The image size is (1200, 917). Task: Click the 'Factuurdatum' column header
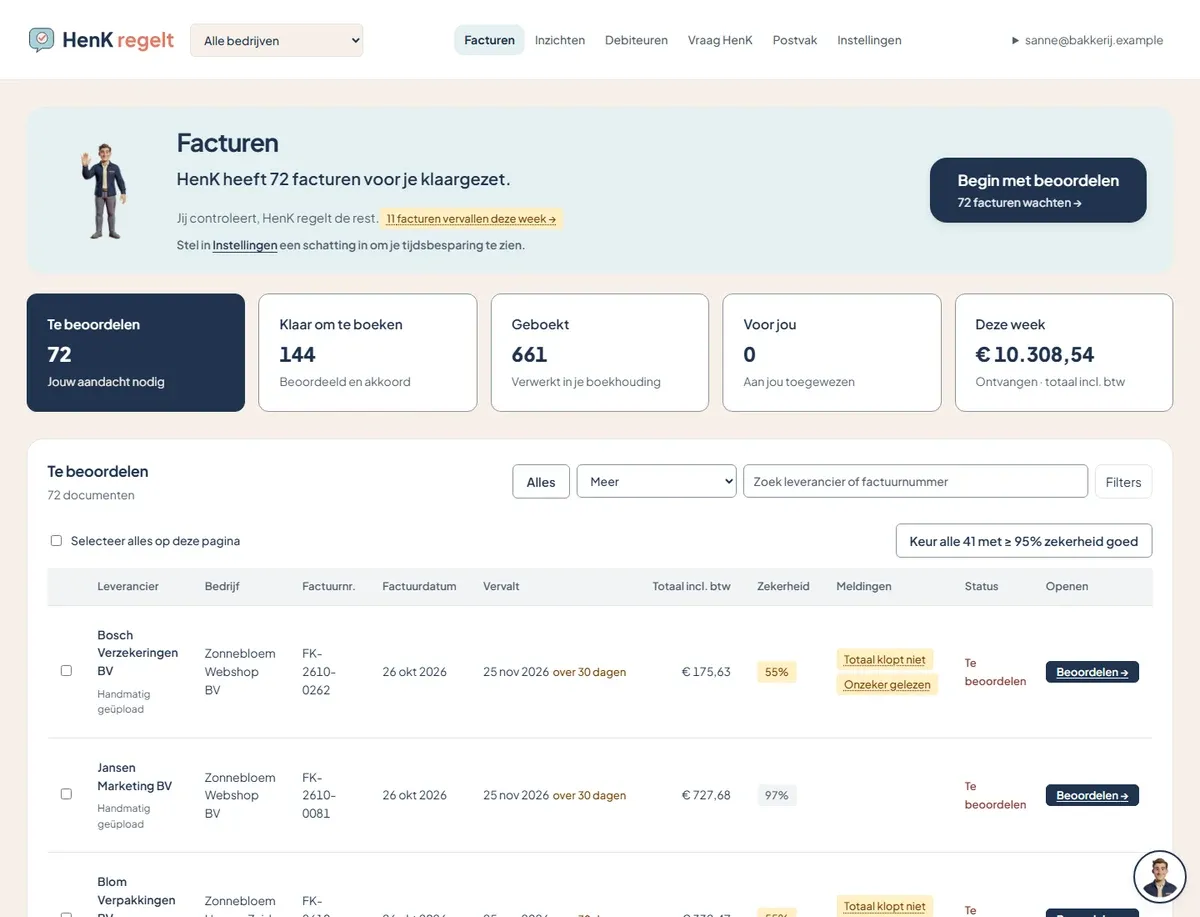point(419,586)
